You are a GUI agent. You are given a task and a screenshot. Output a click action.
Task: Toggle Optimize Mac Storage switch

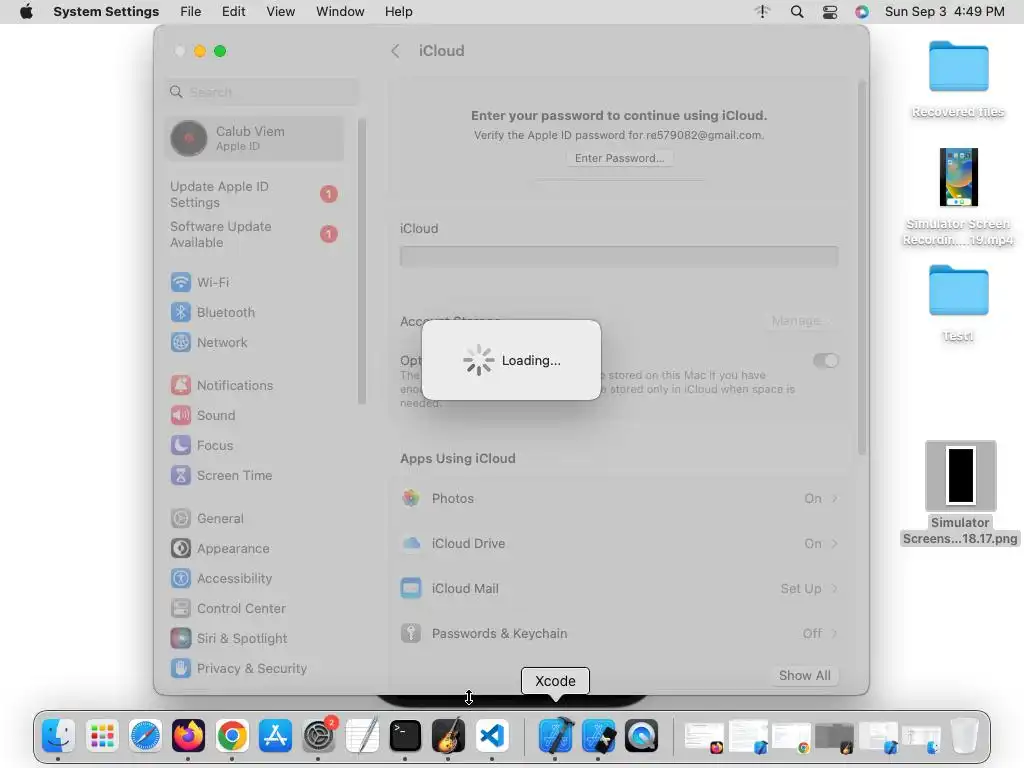click(x=825, y=360)
